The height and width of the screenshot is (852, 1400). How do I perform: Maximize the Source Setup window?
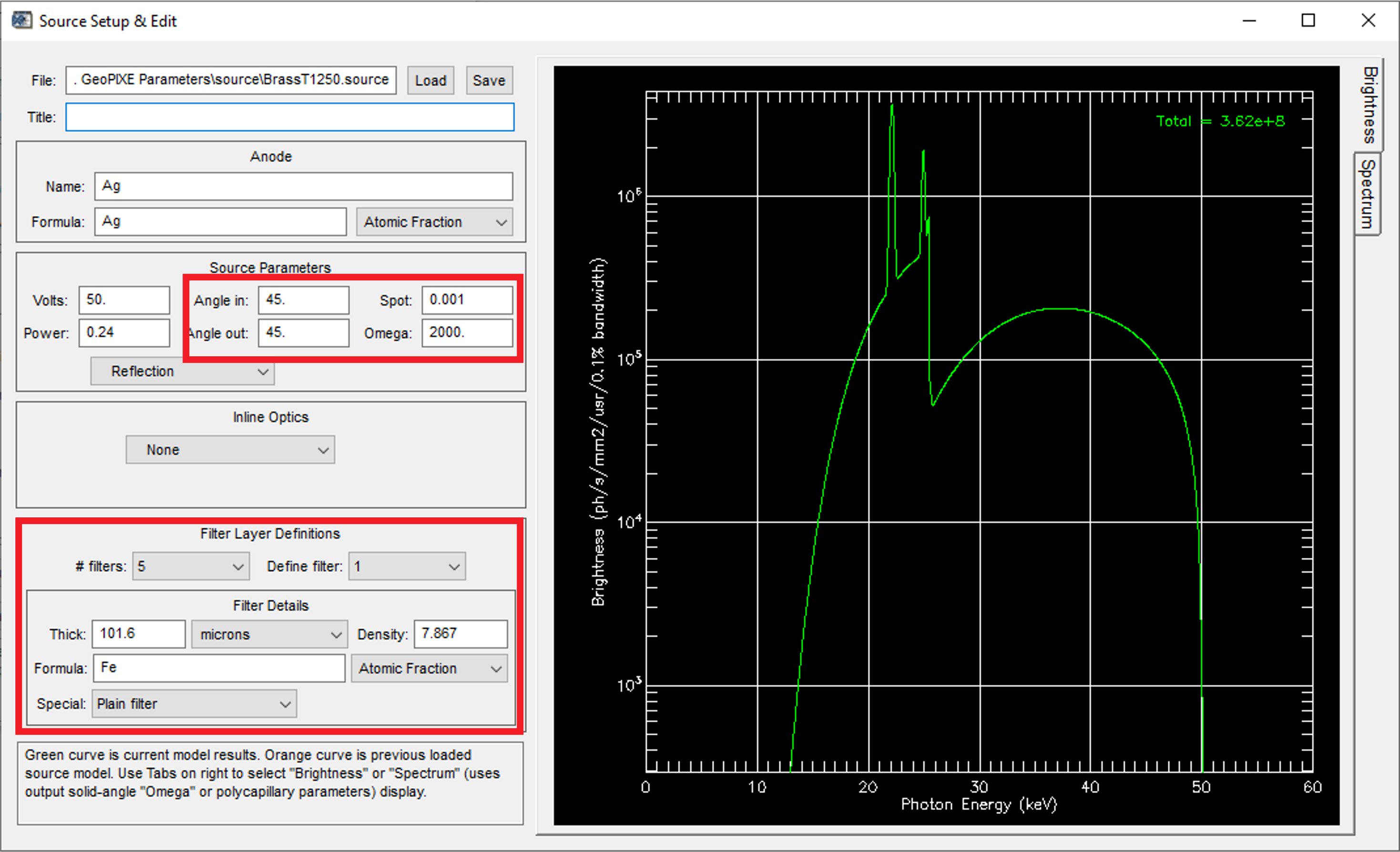click(x=1308, y=21)
